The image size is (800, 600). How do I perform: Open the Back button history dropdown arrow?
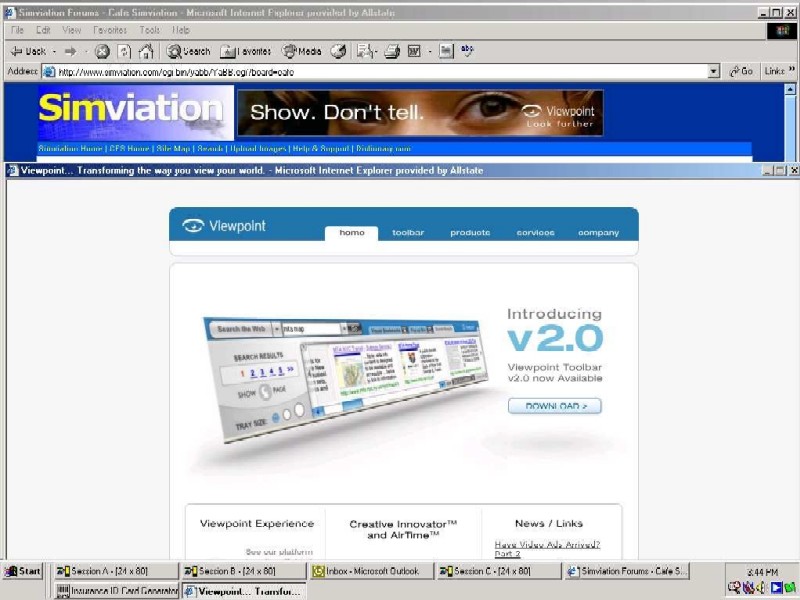coord(54,51)
